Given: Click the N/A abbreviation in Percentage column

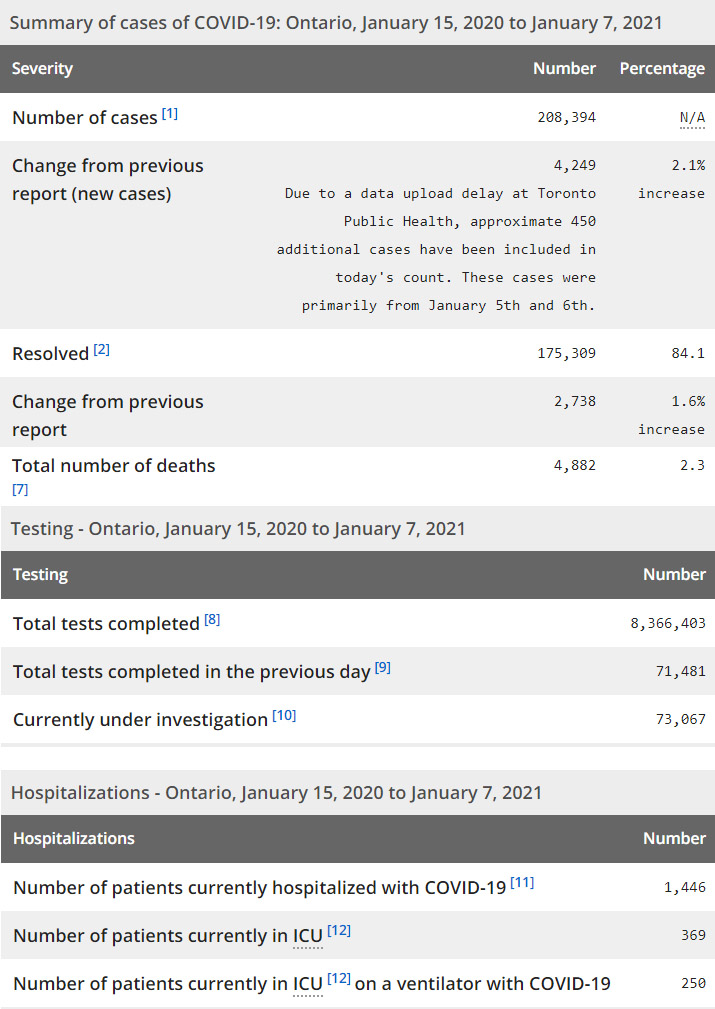Looking at the screenshot, I should point(692,118).
